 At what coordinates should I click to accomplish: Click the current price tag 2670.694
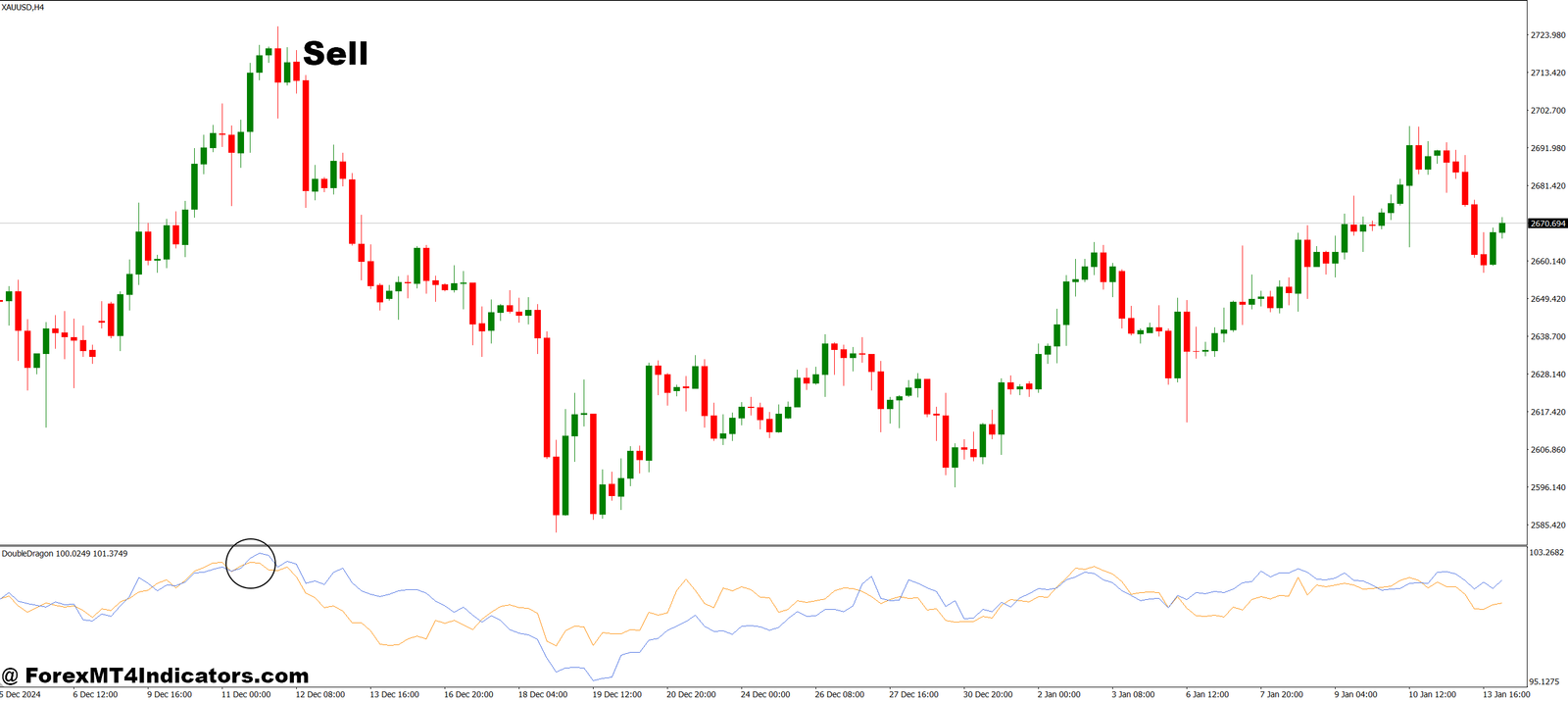1548,224
